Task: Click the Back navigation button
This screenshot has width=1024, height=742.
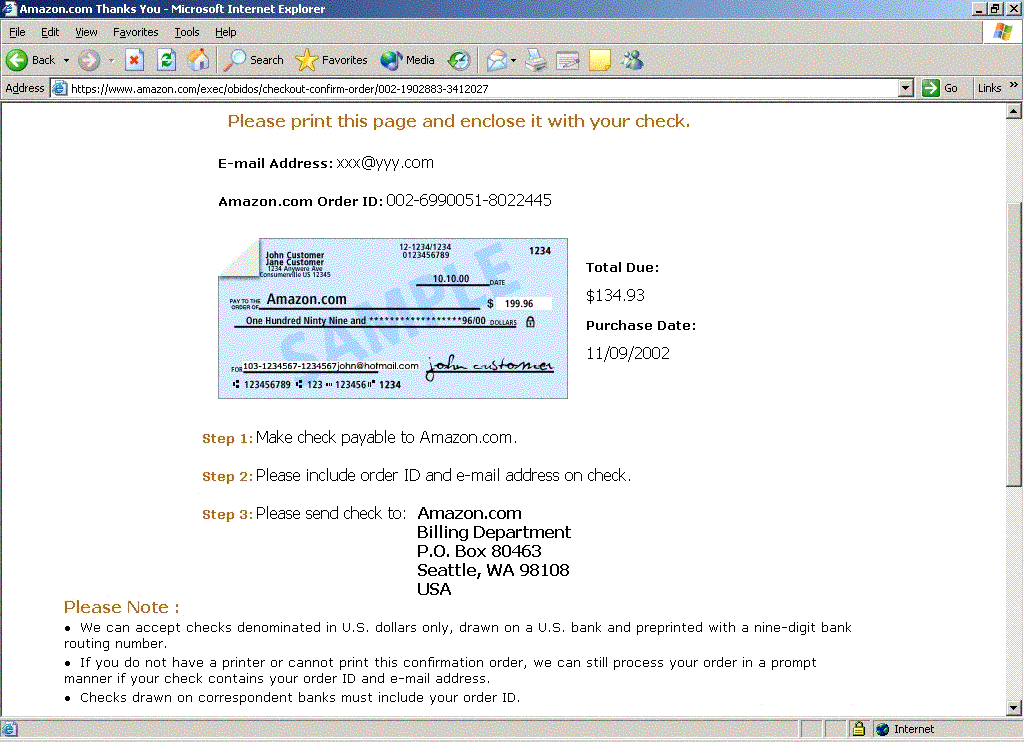Action: 30,60
